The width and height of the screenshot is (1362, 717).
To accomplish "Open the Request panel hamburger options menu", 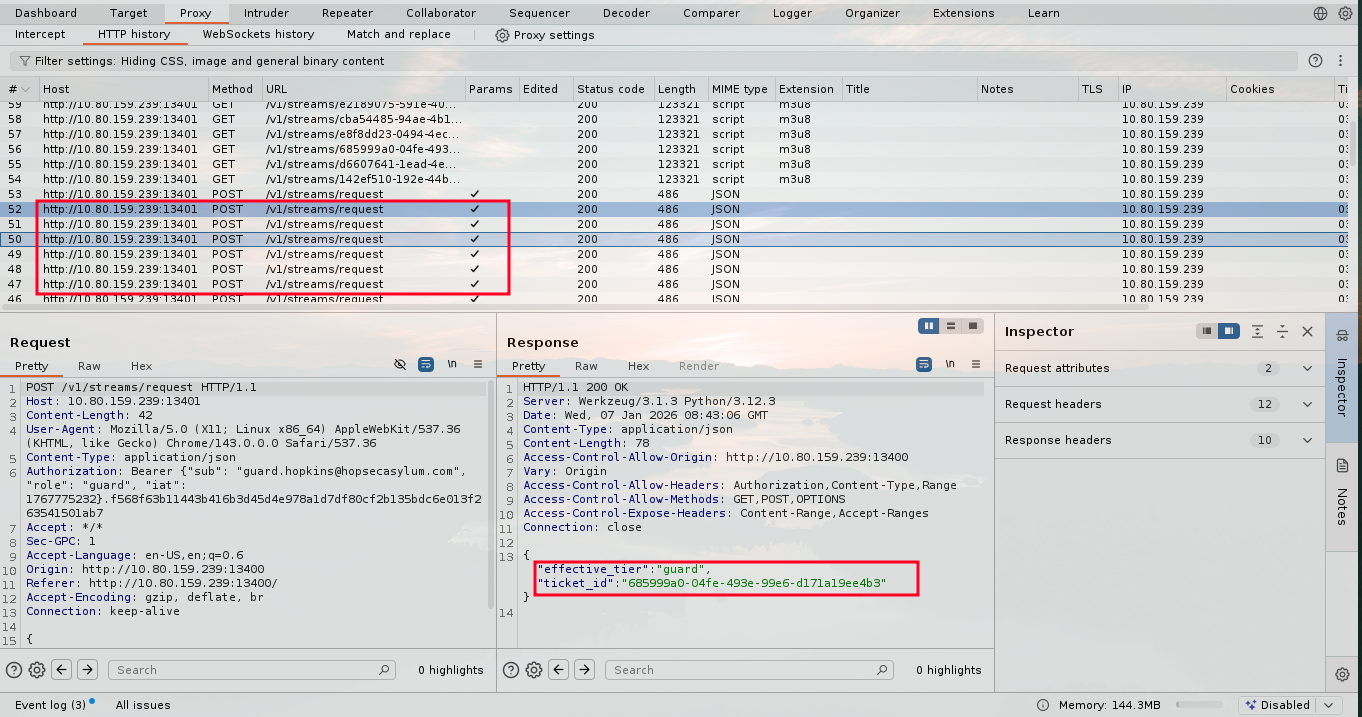I will pos(478,365).
